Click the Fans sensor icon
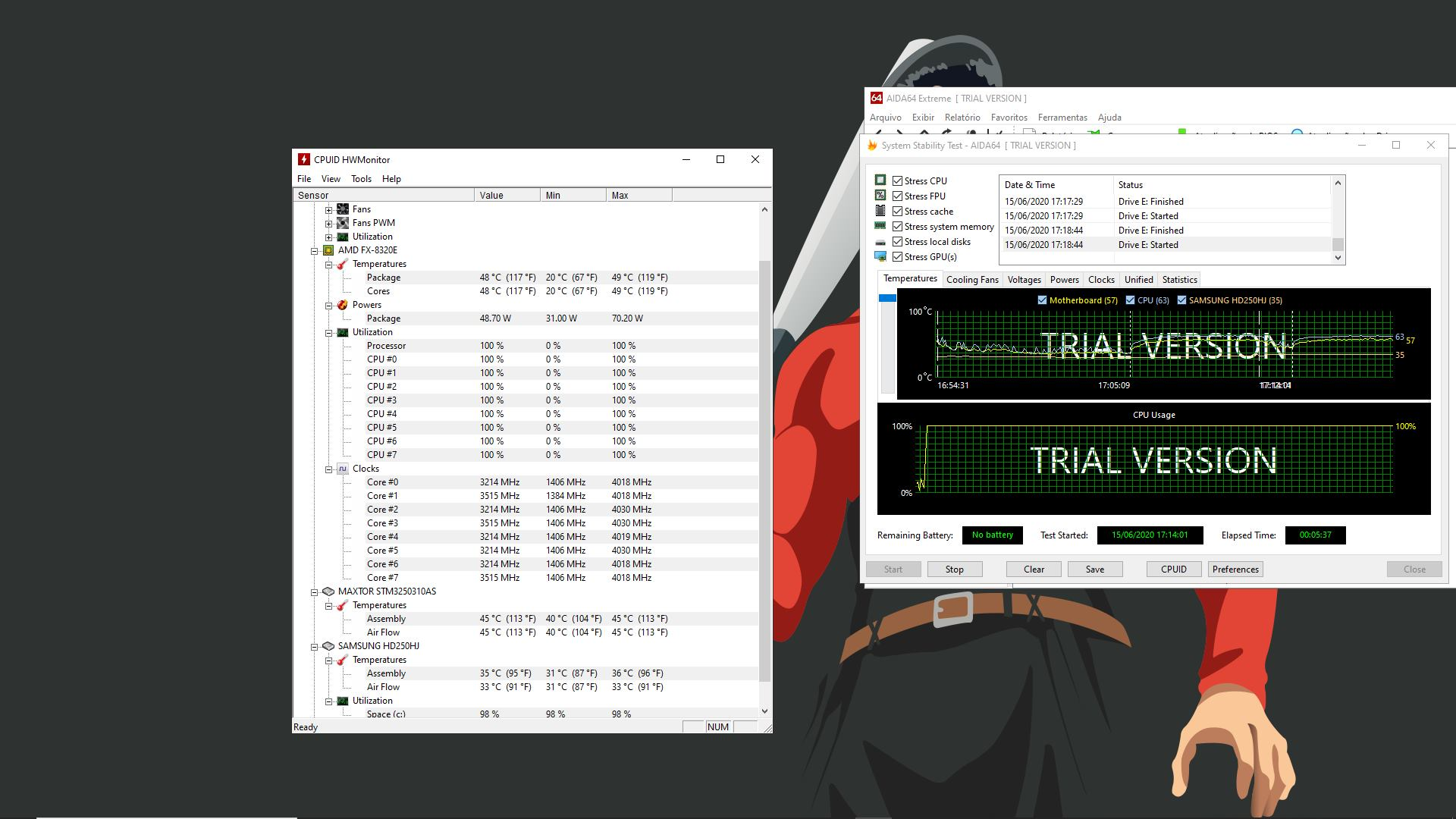The width and height of the screenshot is (1456, 819). [343, 209]
